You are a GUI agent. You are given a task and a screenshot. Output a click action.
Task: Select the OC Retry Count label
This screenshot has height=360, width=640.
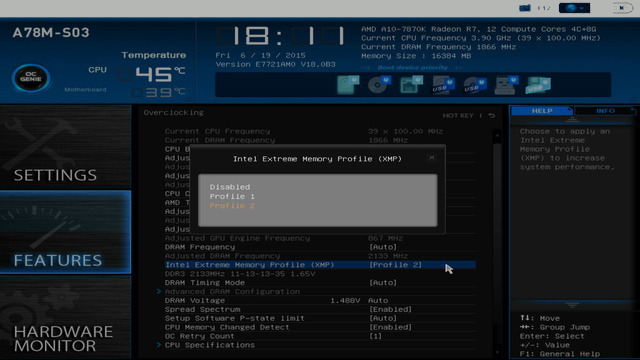click(x=200, y=336)
